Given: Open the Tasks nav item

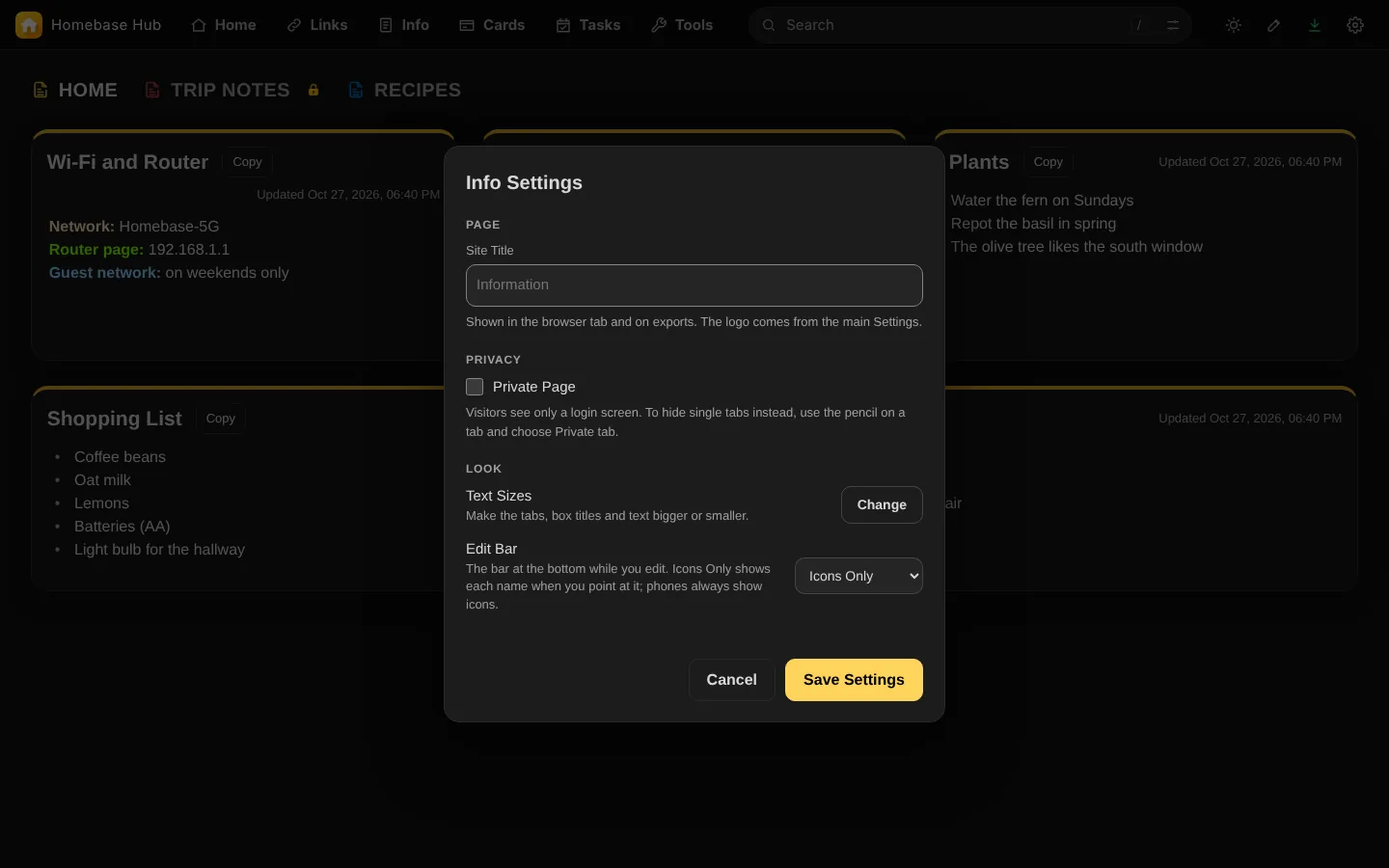Looking at the screenshot, I should click(588, 25).
